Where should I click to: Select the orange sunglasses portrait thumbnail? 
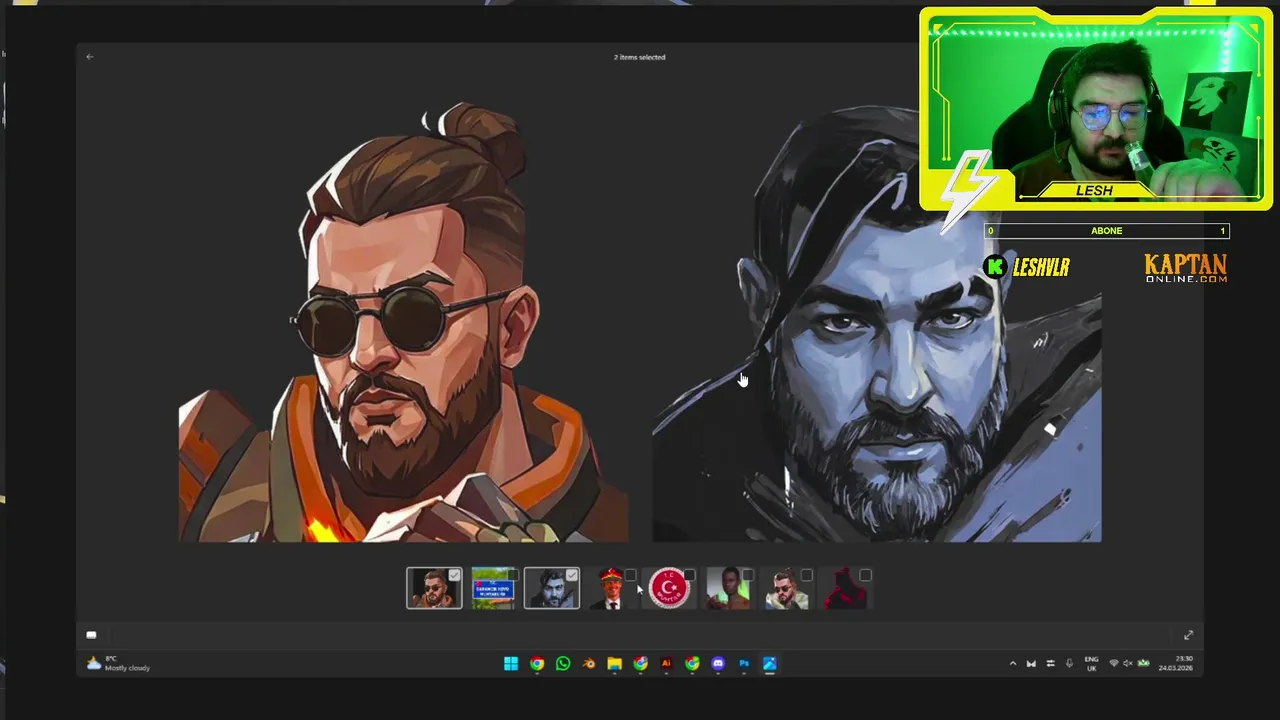coord(434,589)
